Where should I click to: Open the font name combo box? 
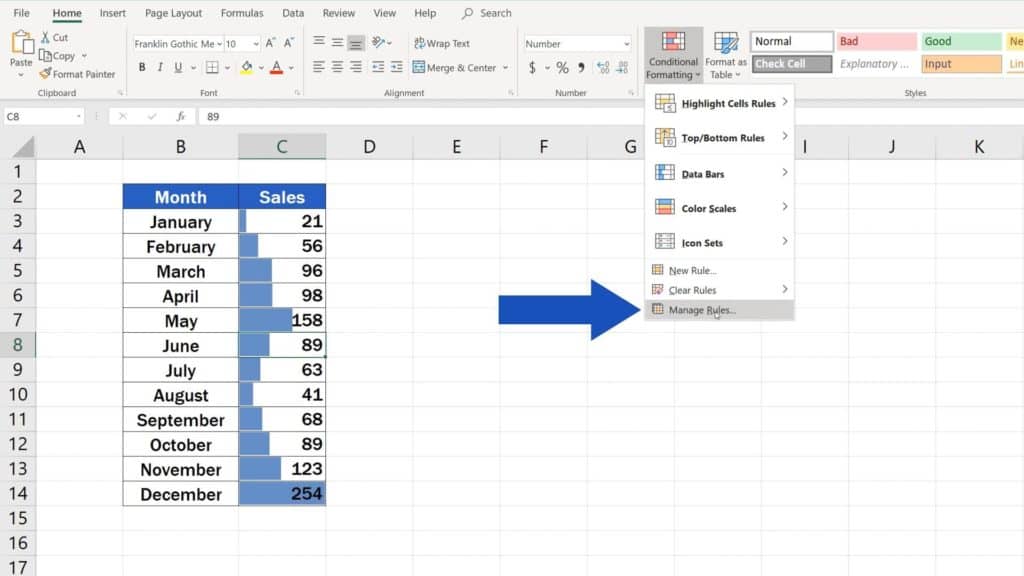coord(175,44)
